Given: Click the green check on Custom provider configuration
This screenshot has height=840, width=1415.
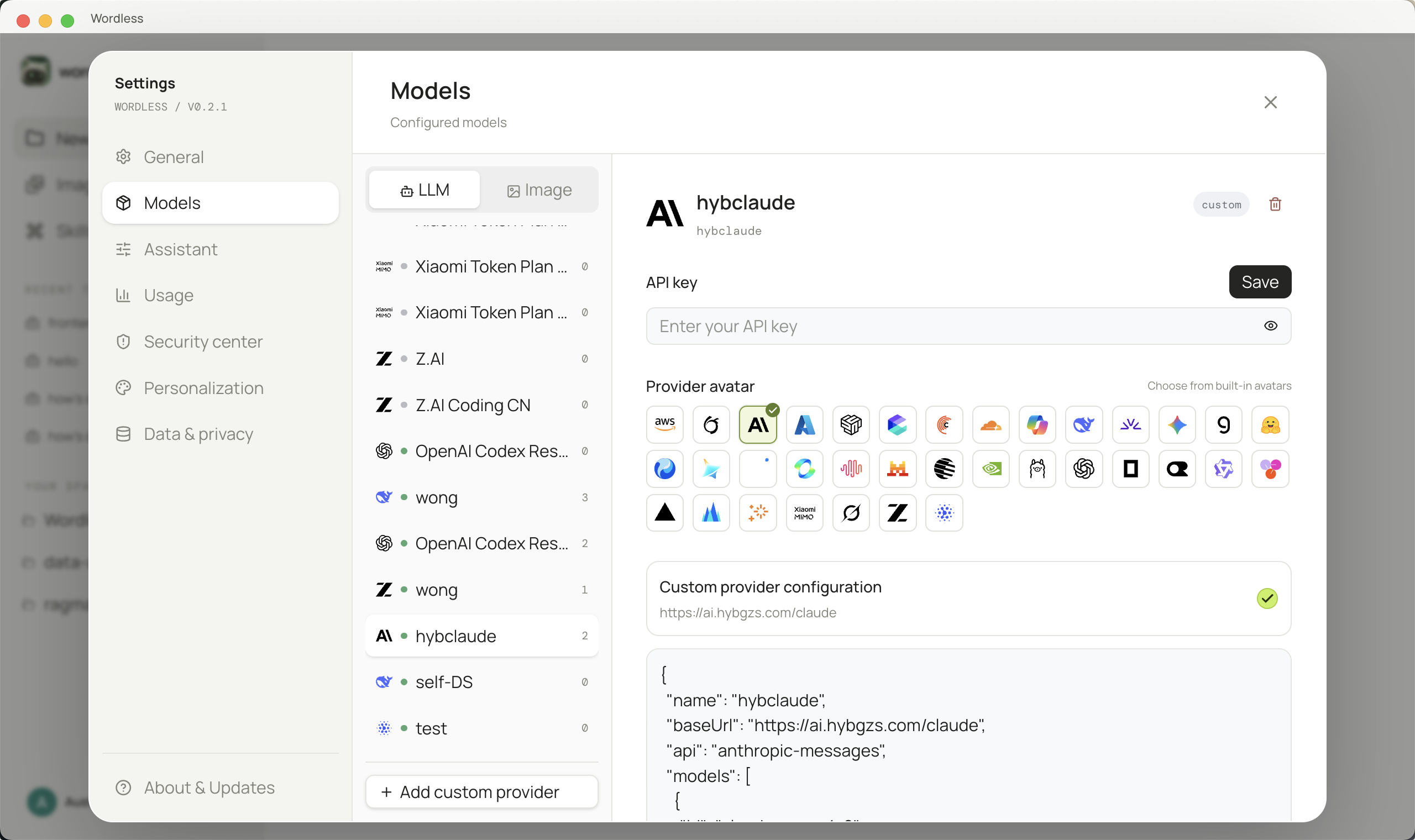Looking at the screenshot, I should click(x=1267, y=599).
